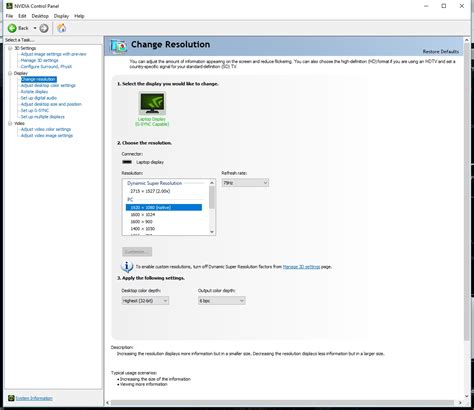Select the 1600 × 900 resolution
Image resolution: width=474 pixels, height=410 pixels.
(142, 222)
